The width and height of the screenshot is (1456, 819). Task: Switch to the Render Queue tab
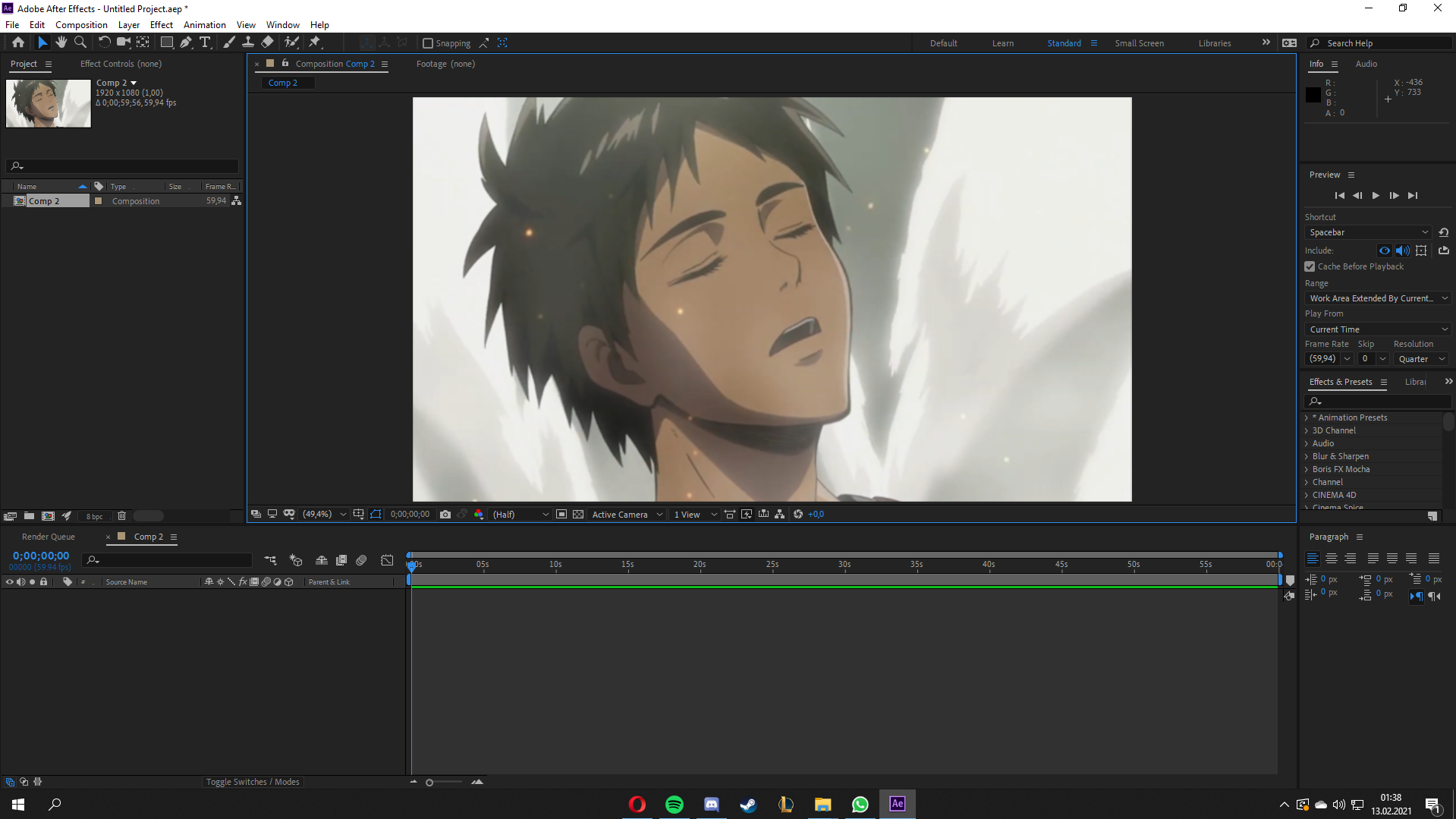(49, 537)
